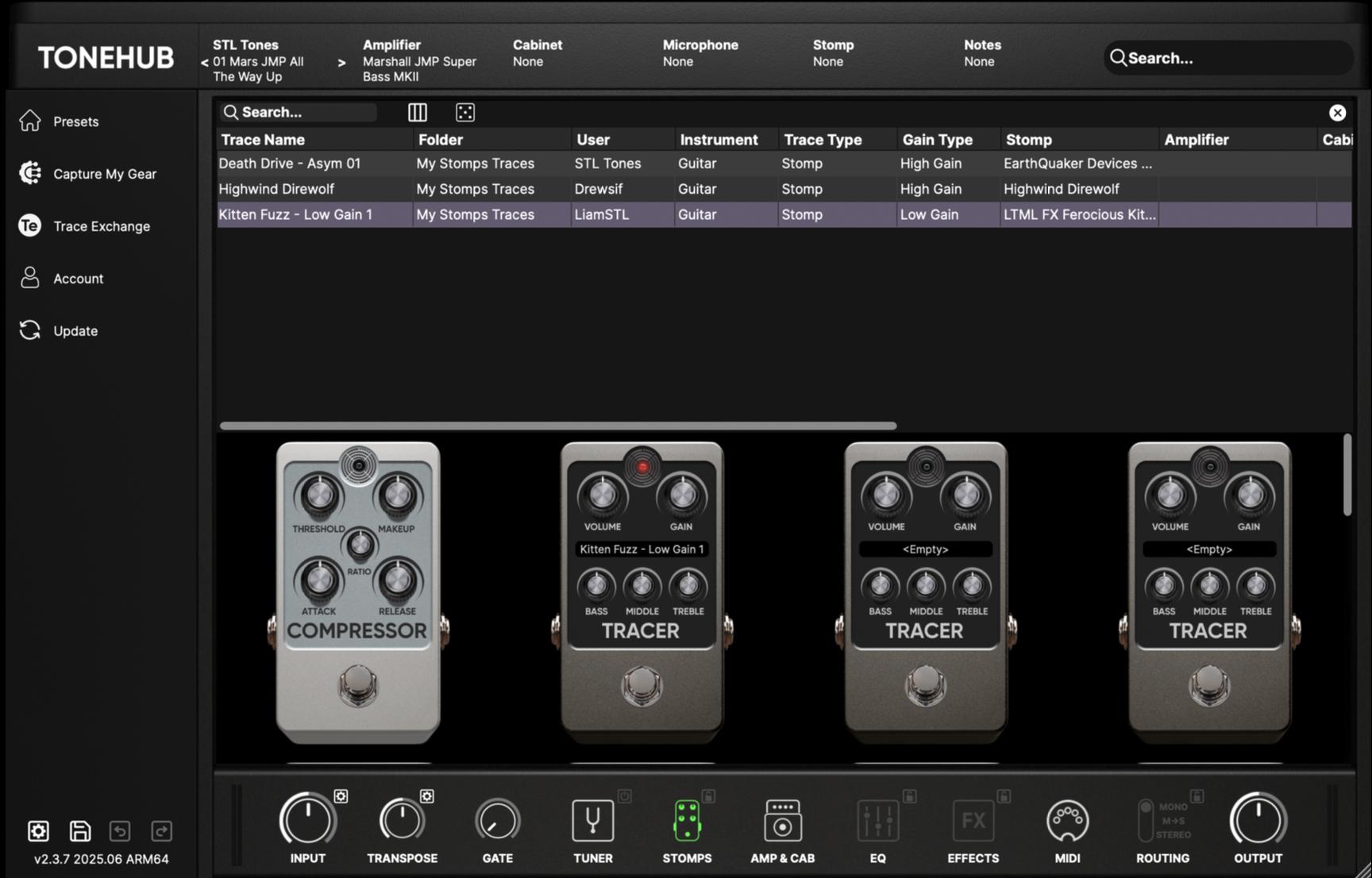Click the pedalboard vertical scrollbar

(x=1347, y=475)
